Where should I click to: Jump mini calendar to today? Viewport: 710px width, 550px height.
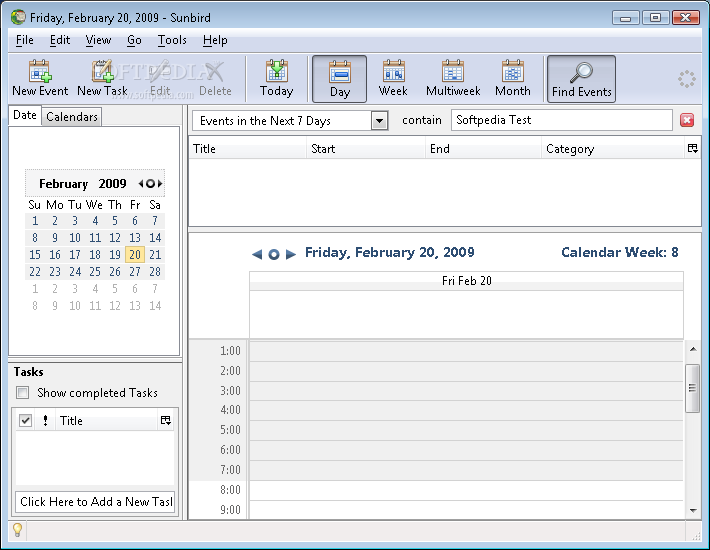(150, 183)
